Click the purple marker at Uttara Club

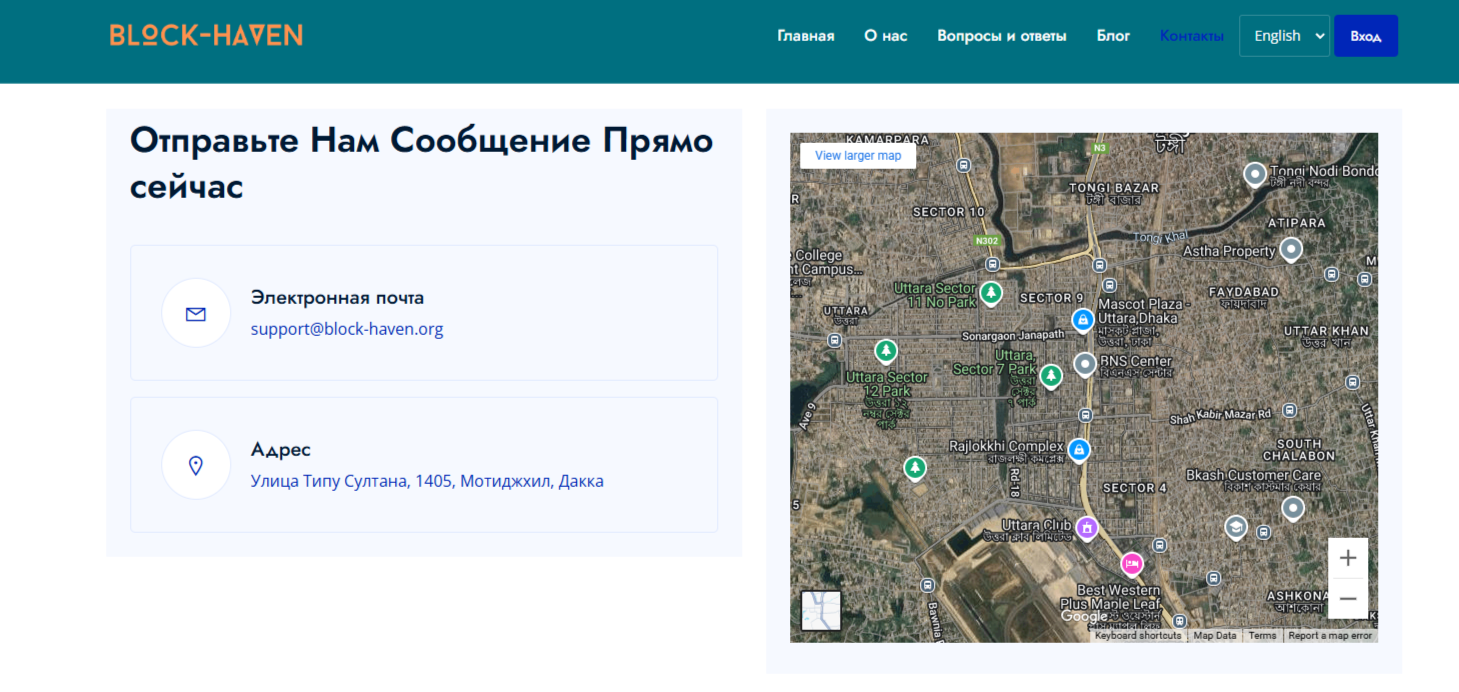[x=1087, y=527]
